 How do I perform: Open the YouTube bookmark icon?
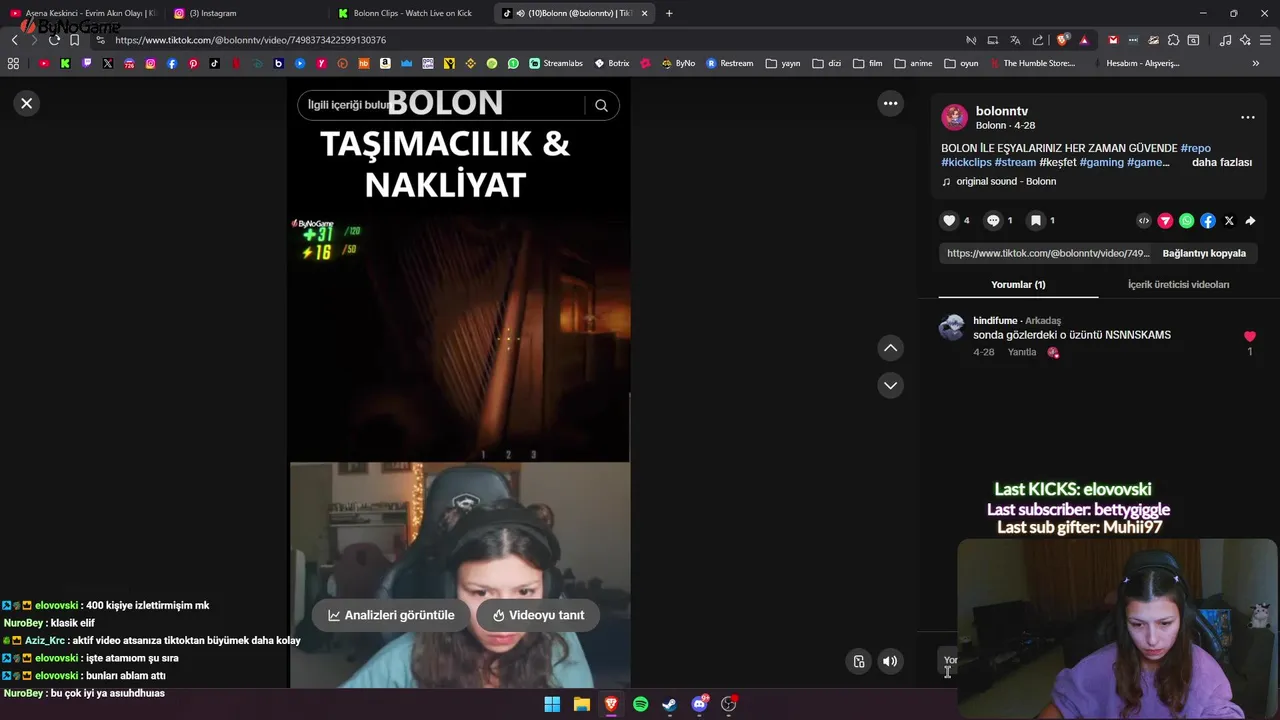44,63
